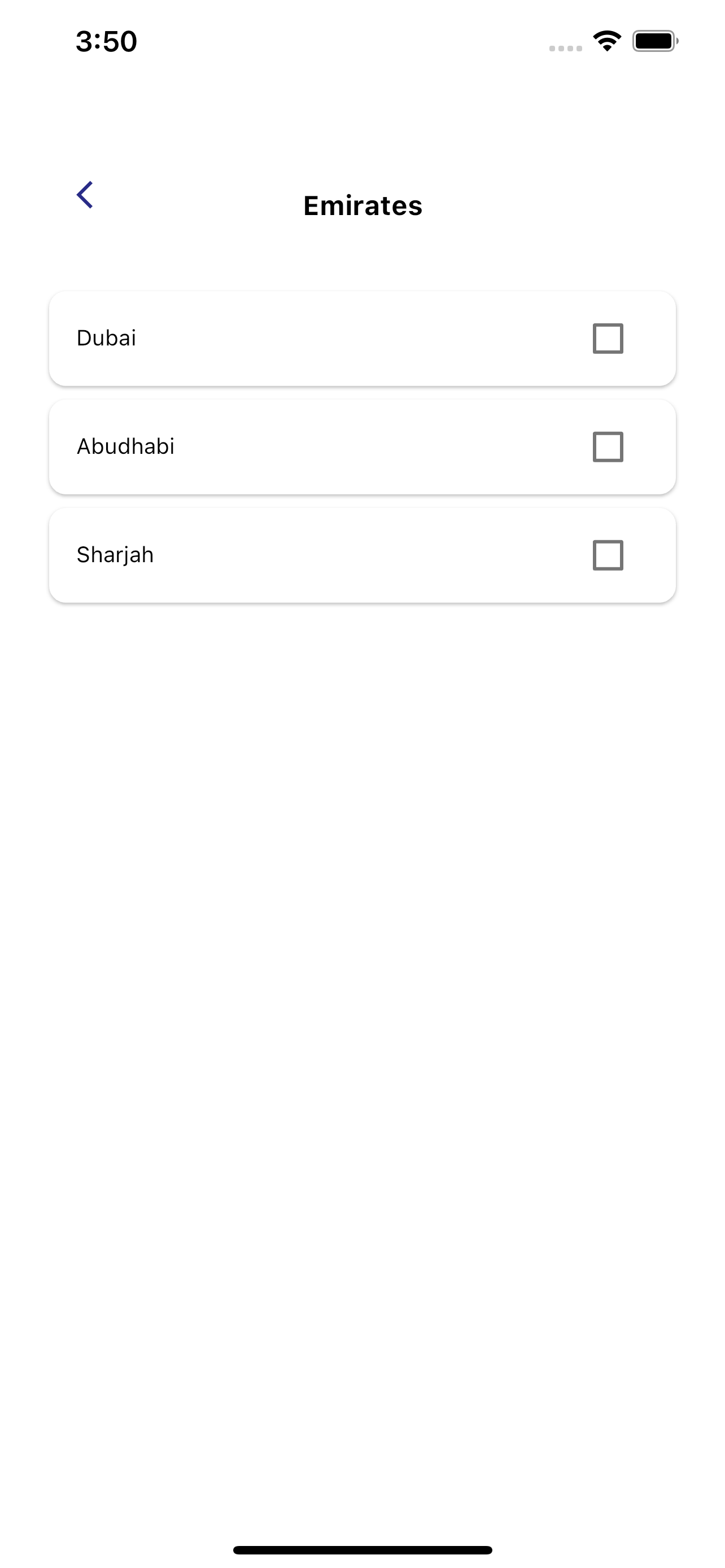This screenshot has width=725, height=1568.
Task: Tap the Dubai list card
Action: pyautogui.click(x=362, y=339)
